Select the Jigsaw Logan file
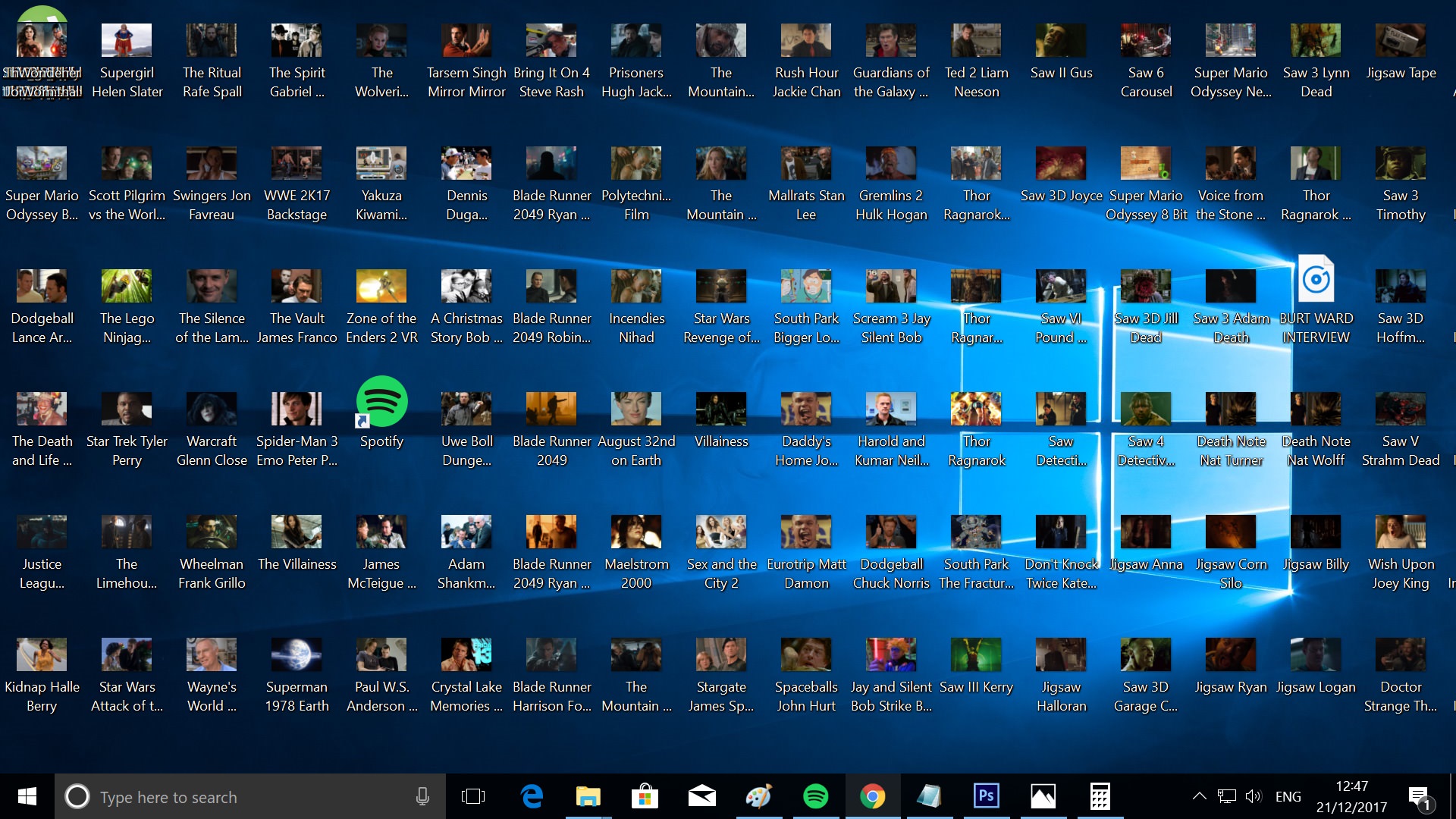Viewport: 1456px width, 819px height. [1316, 667]
